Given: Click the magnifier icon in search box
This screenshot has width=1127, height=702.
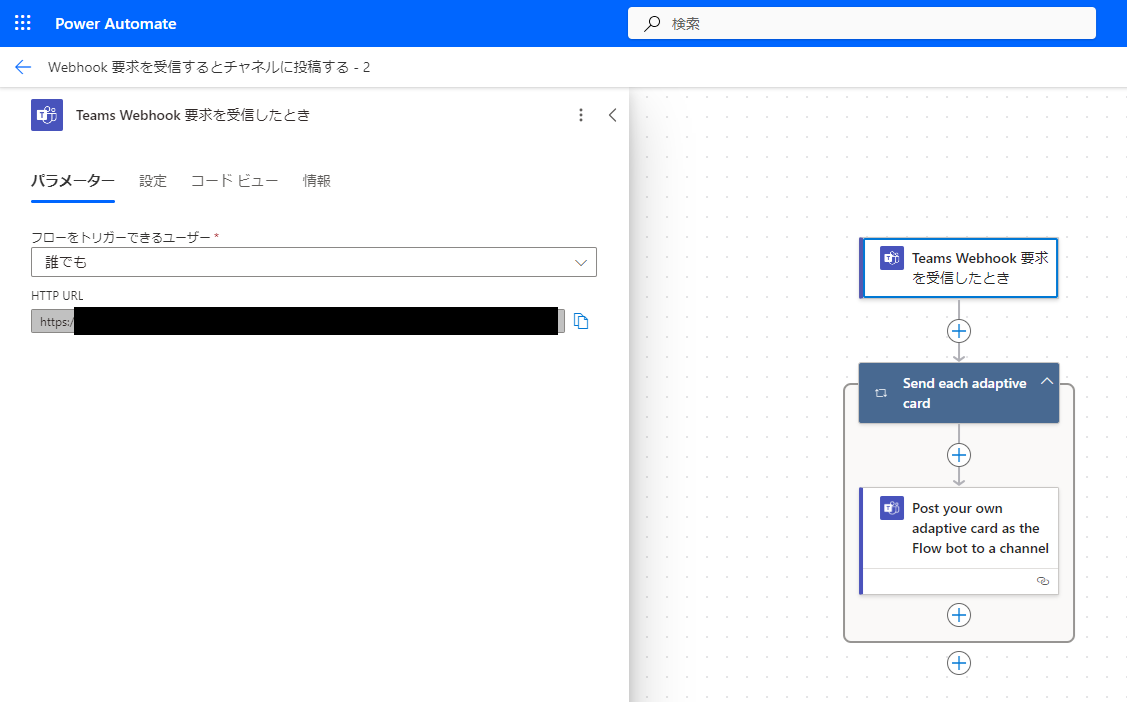Looking at the screenshot, I should (x=652, y=24).
